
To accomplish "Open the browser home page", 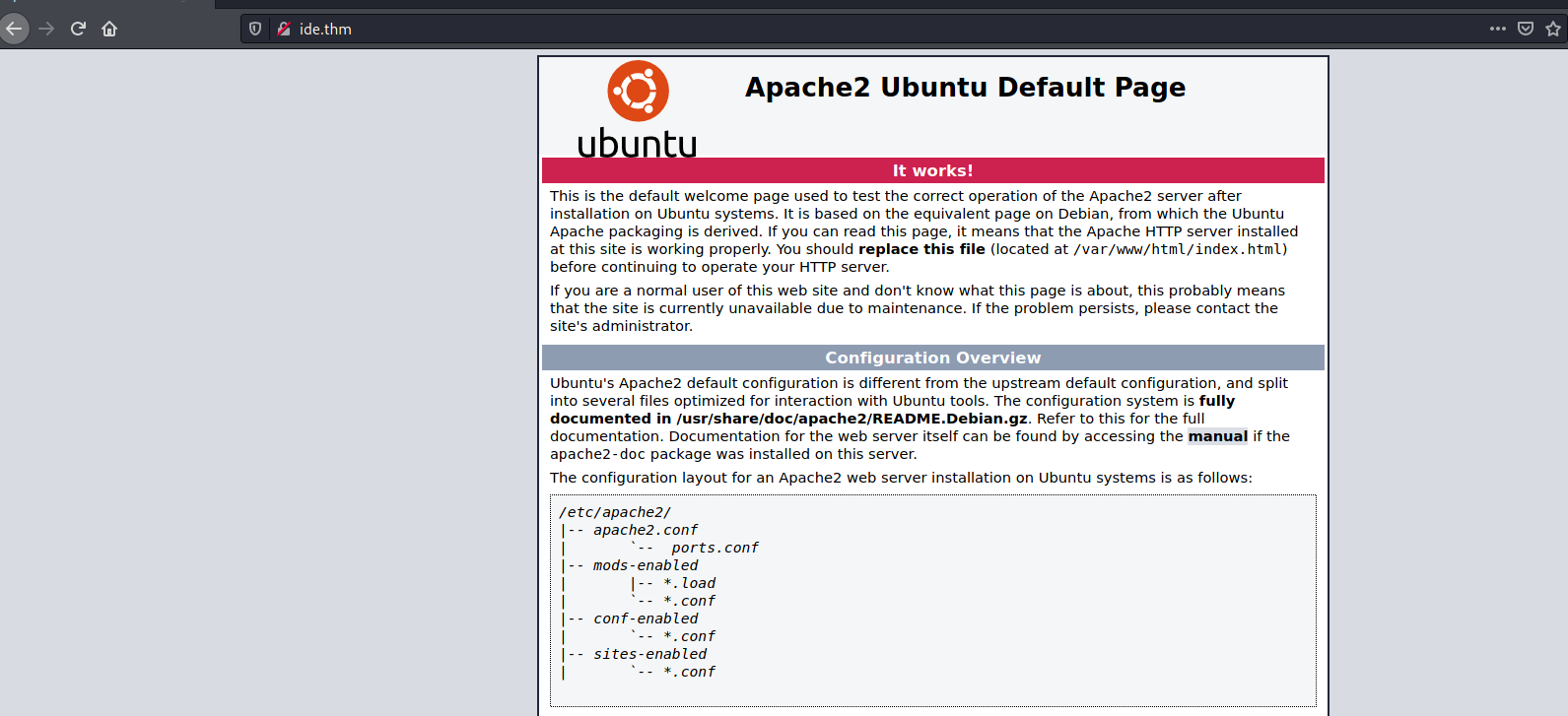I will pos(109,29).
